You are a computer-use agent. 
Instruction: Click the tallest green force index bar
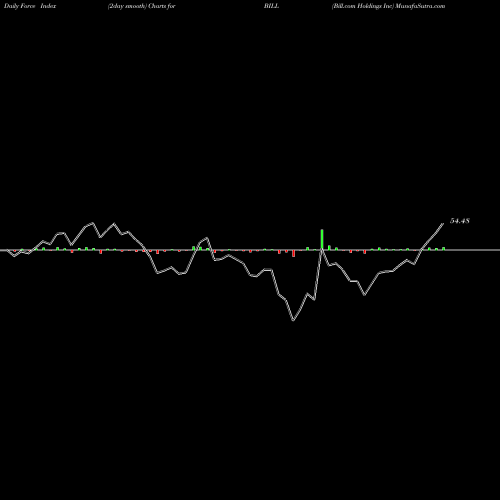[322, 239]
